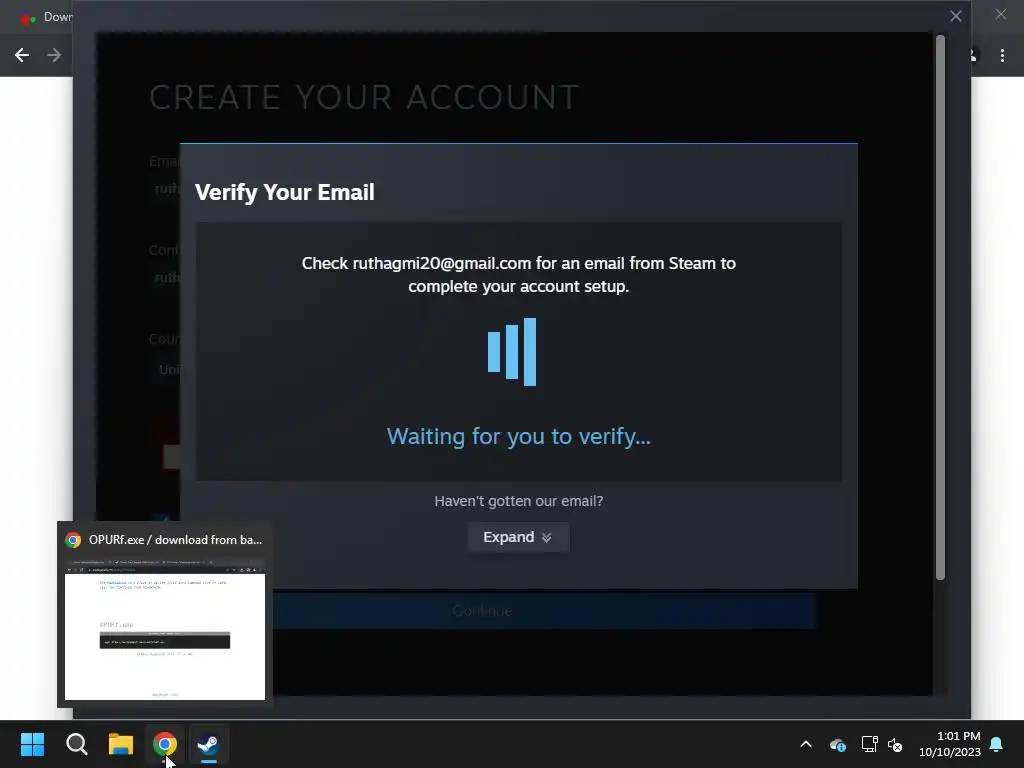Viewport: 1024px width, 768px height.
Task: Open File Explorer from the taskbar
Action: point(121,744)
